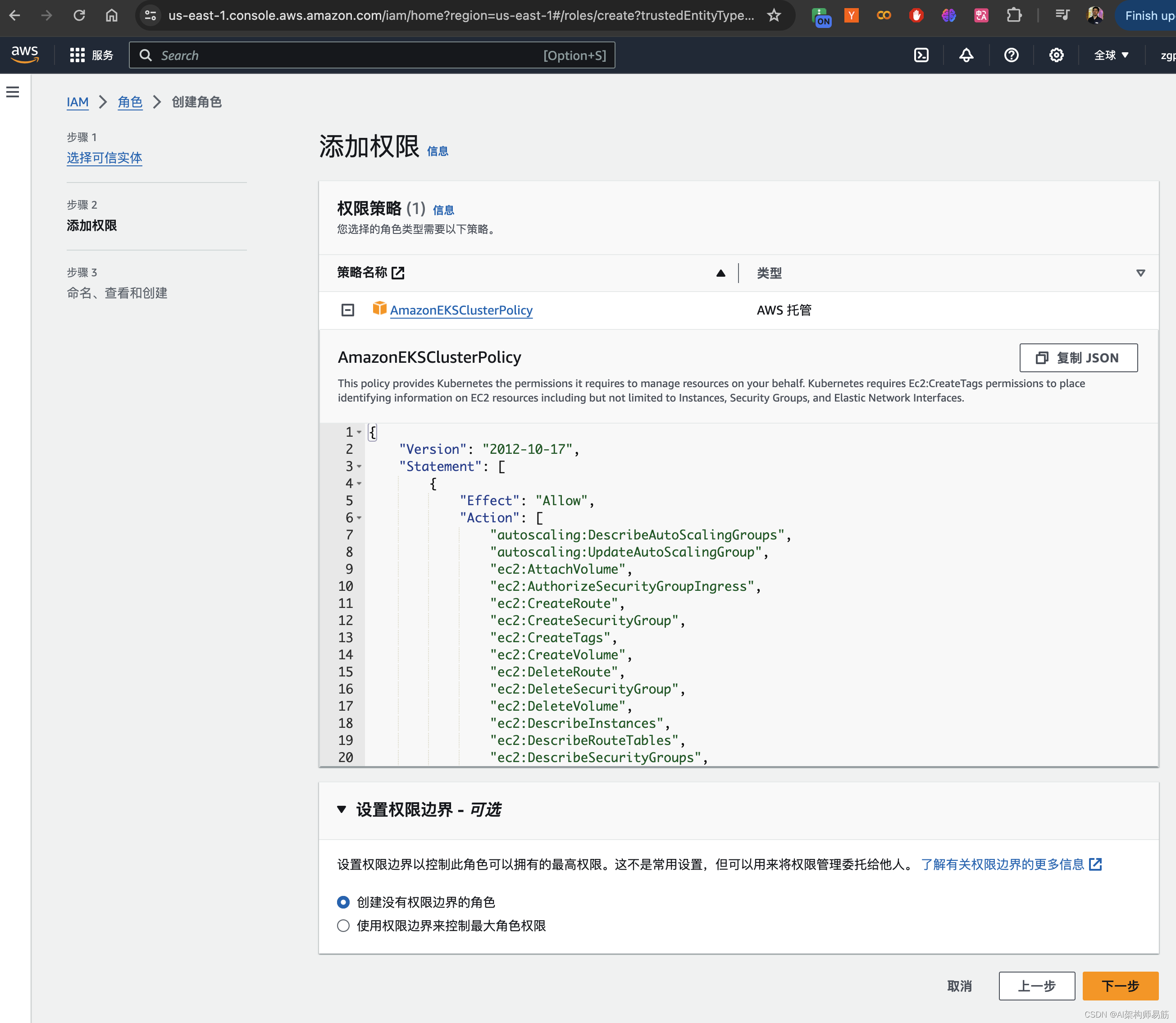Open the hamburger side navigation menu

tap(13, 92)
